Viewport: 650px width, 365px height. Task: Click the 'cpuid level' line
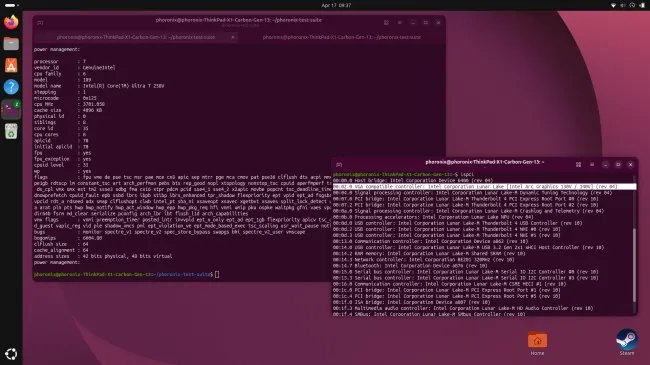tap(61, 165)
